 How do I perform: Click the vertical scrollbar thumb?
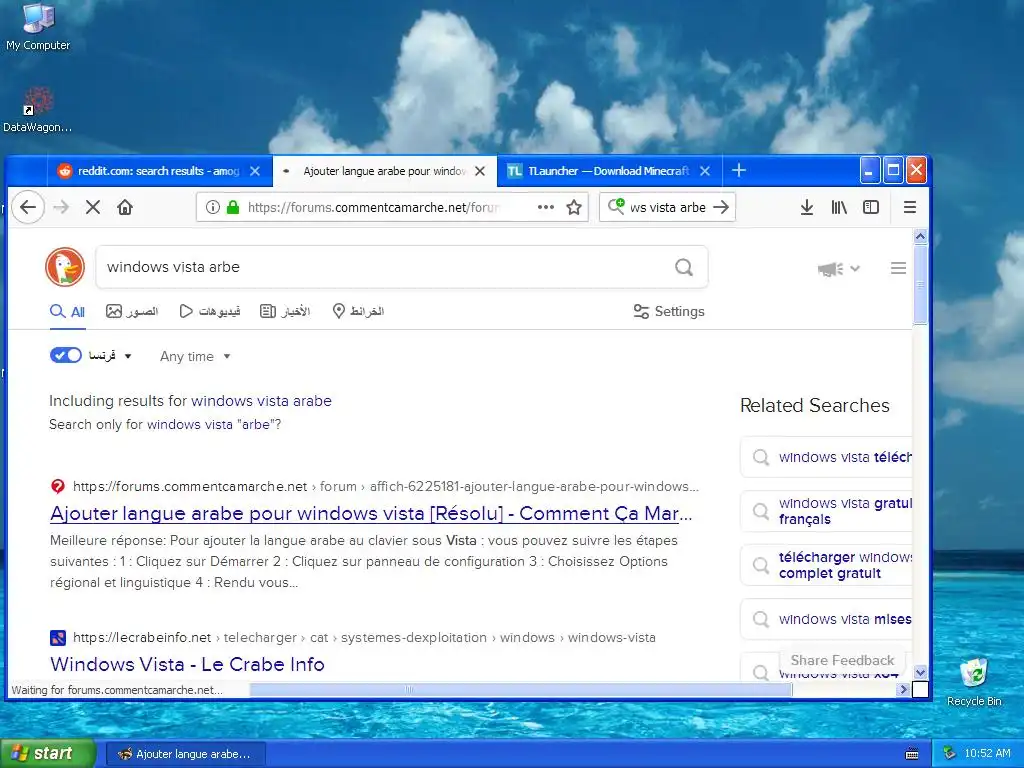point(920,285)
